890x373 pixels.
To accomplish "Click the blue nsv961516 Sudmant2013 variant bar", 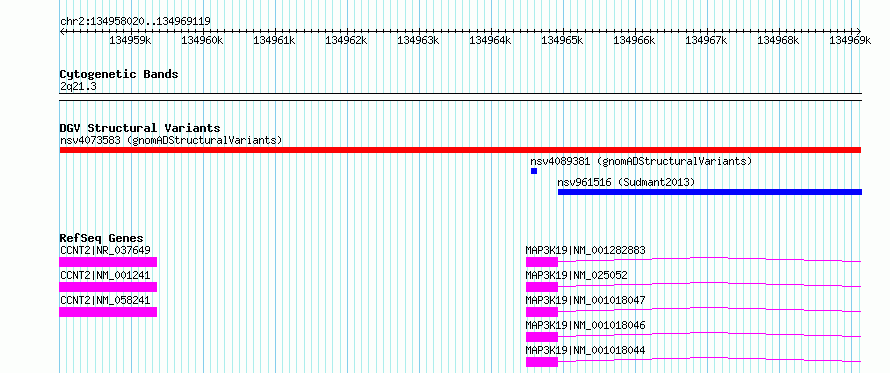I will tap(710, 192).
